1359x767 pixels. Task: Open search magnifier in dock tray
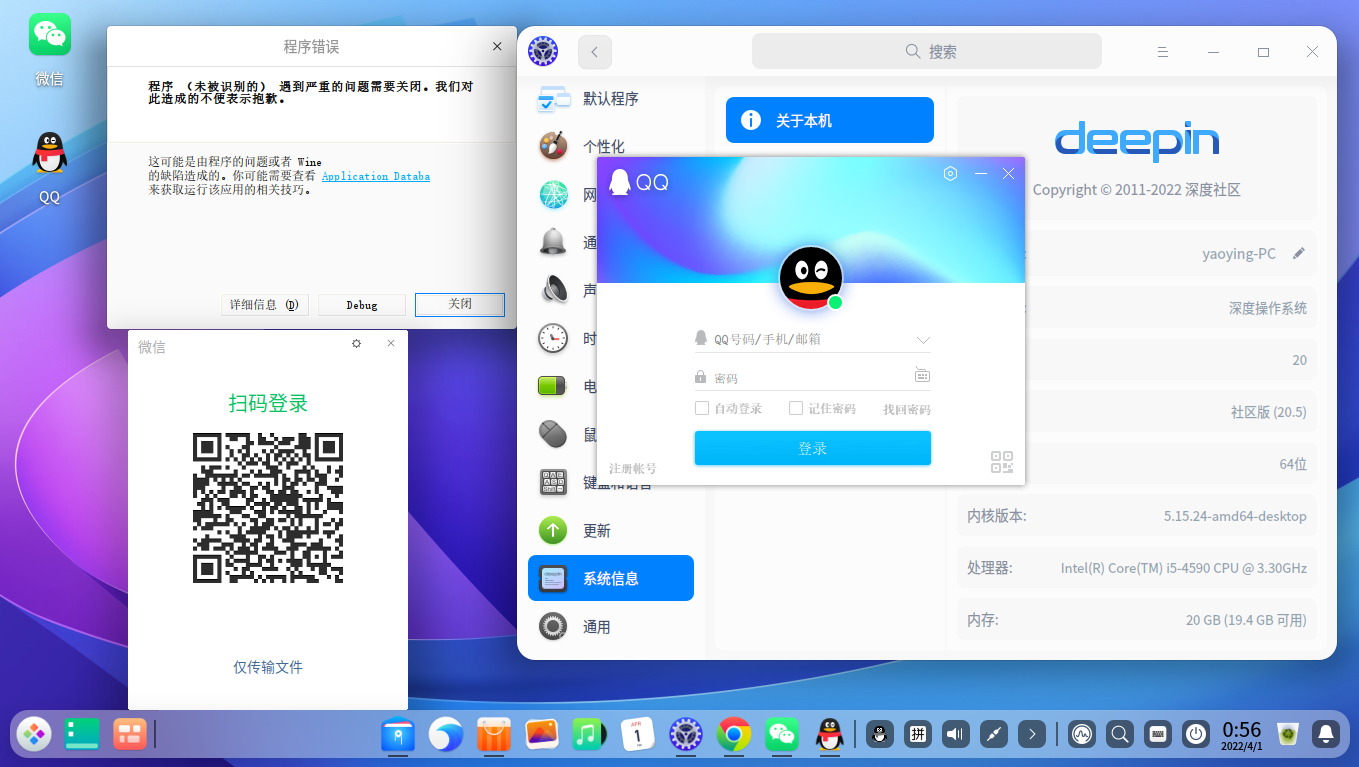tap(1120, 735)
